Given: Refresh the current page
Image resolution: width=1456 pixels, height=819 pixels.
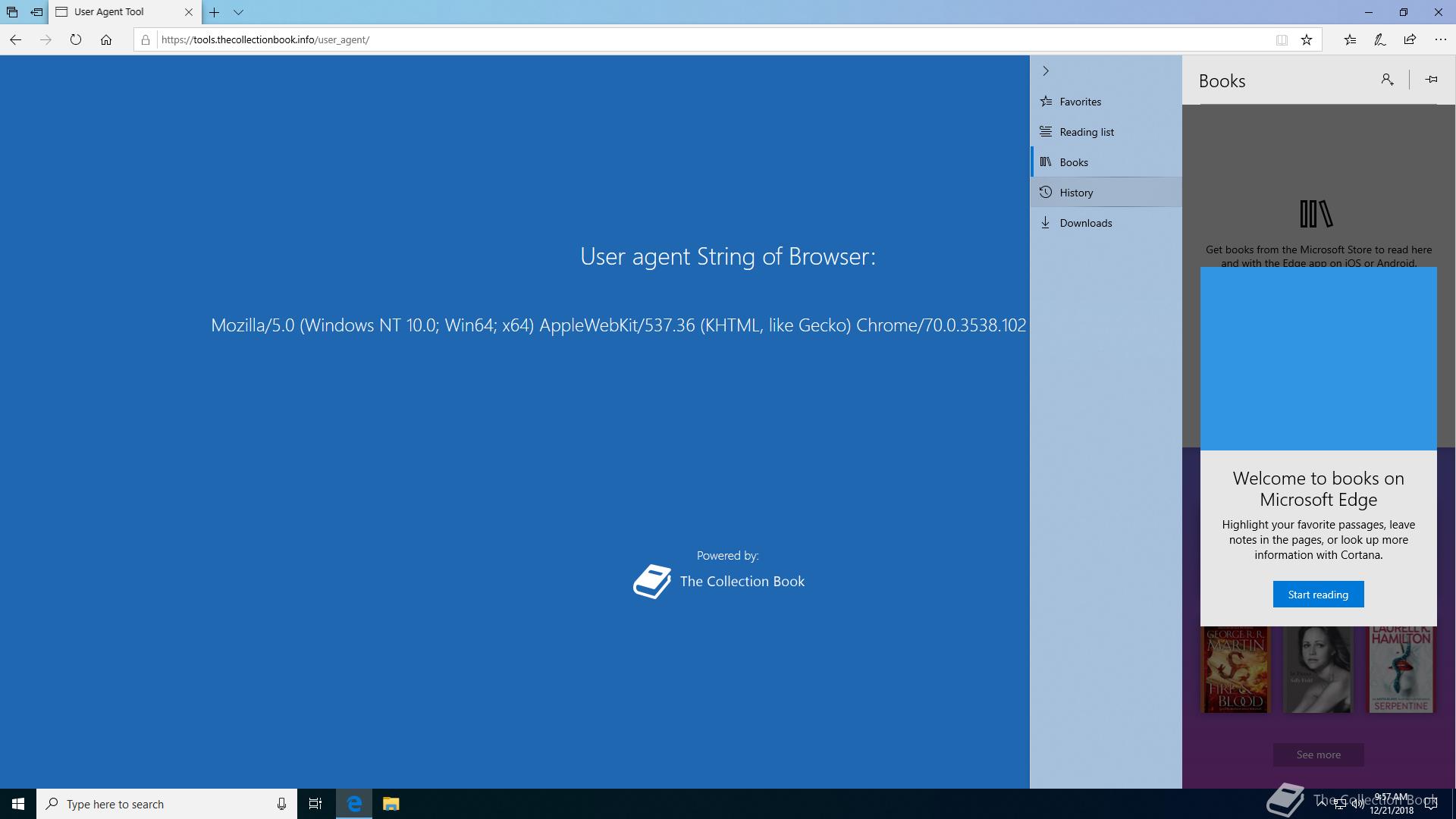Looking at the screenshot, I should coord(76,39).
